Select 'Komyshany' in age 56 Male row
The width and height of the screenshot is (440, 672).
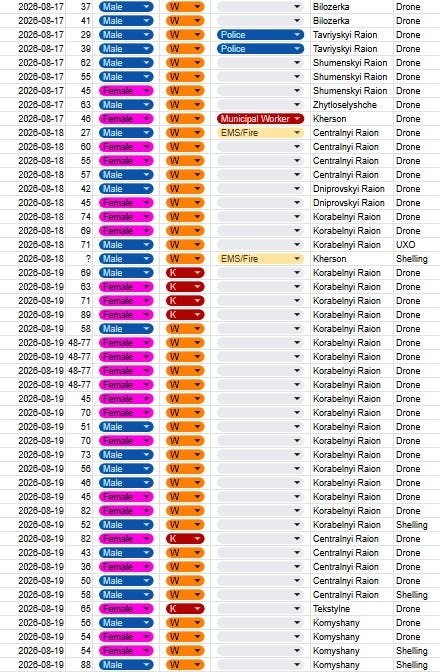[352, 623]
